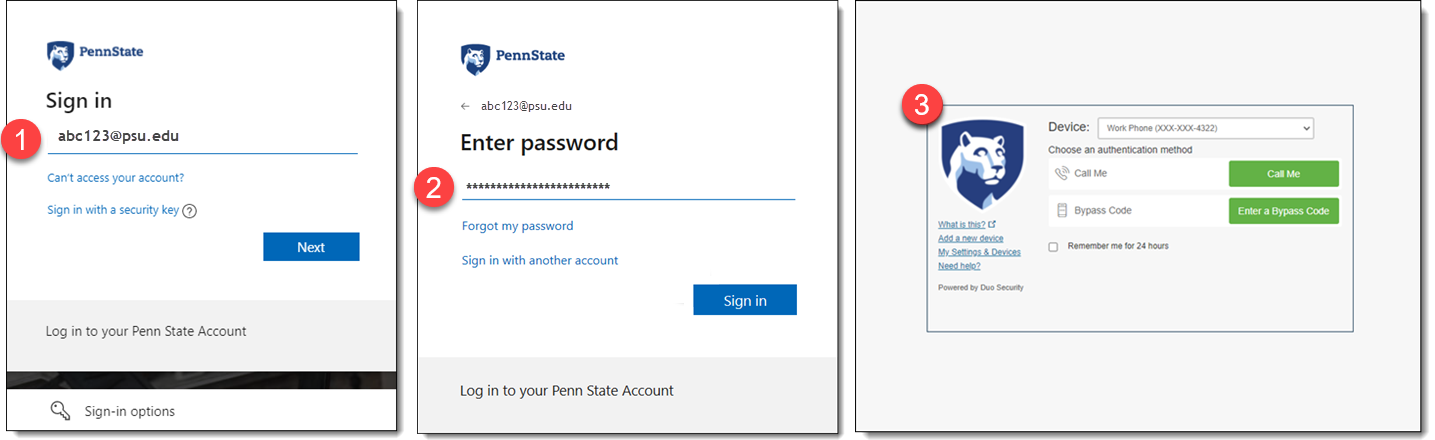The height and width of the screenshot is (440, 1435).
Task: Click Enter a Bypass Code button
Action: pos(1283,211)
